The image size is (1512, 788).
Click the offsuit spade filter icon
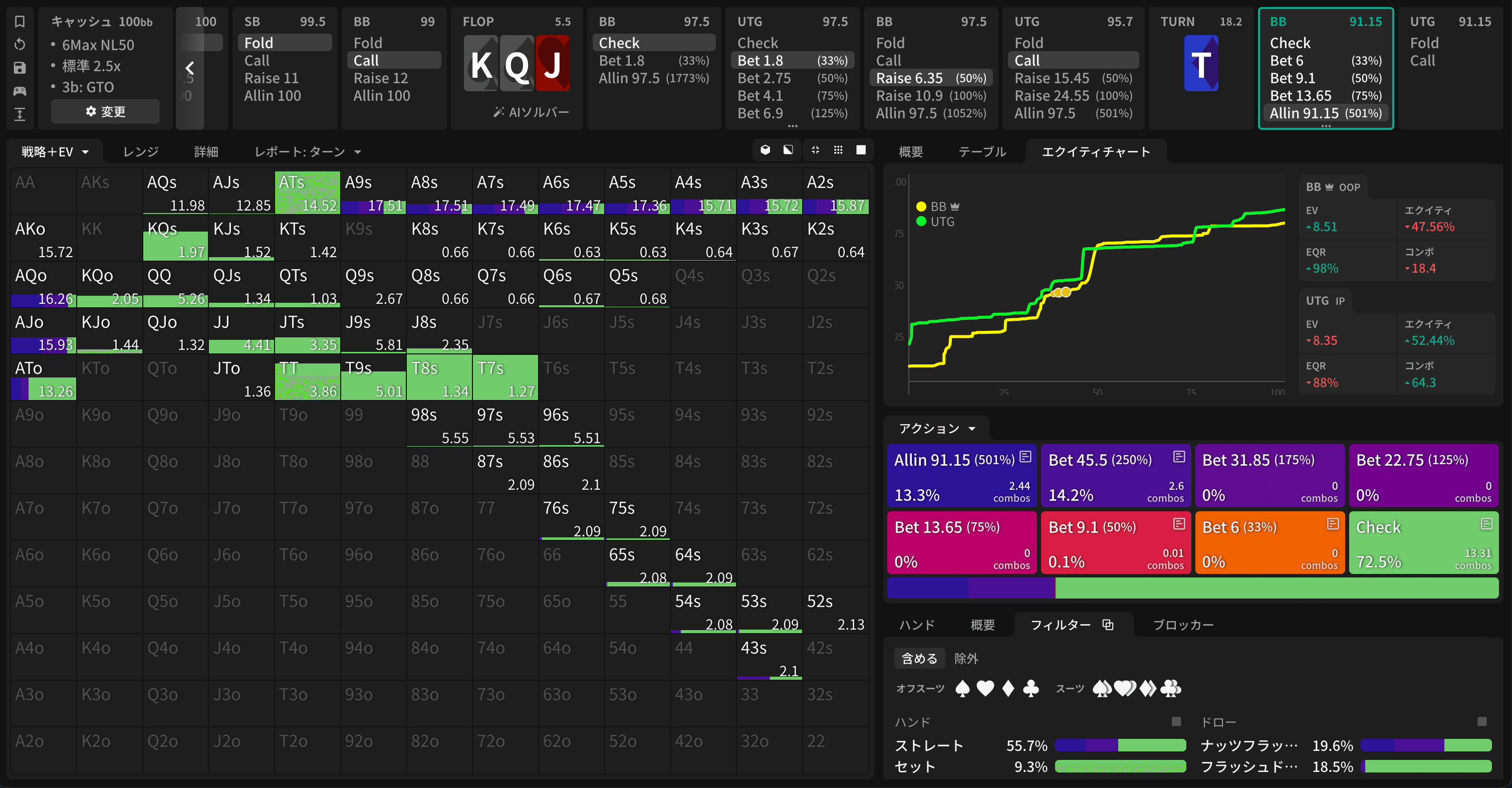[x=962, y=688]
